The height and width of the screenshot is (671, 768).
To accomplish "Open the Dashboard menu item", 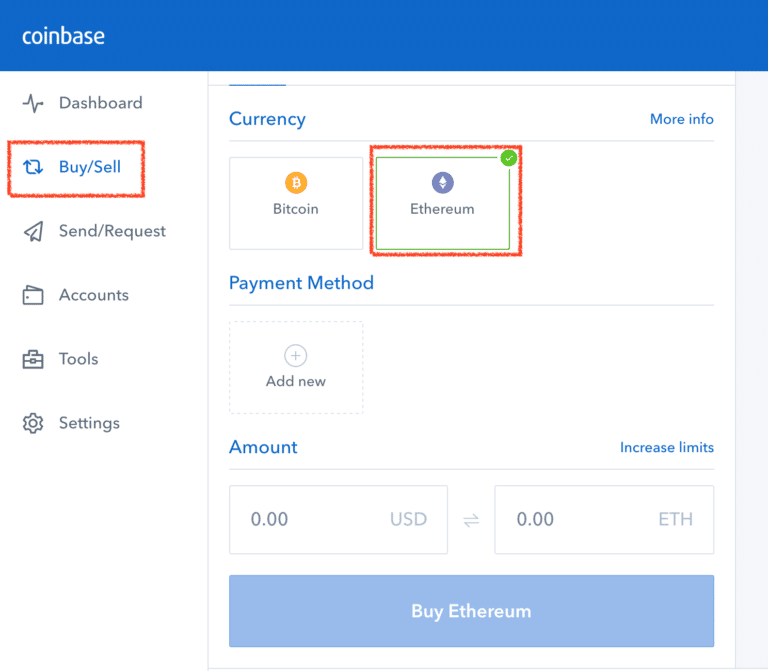I will click(82, 103).
